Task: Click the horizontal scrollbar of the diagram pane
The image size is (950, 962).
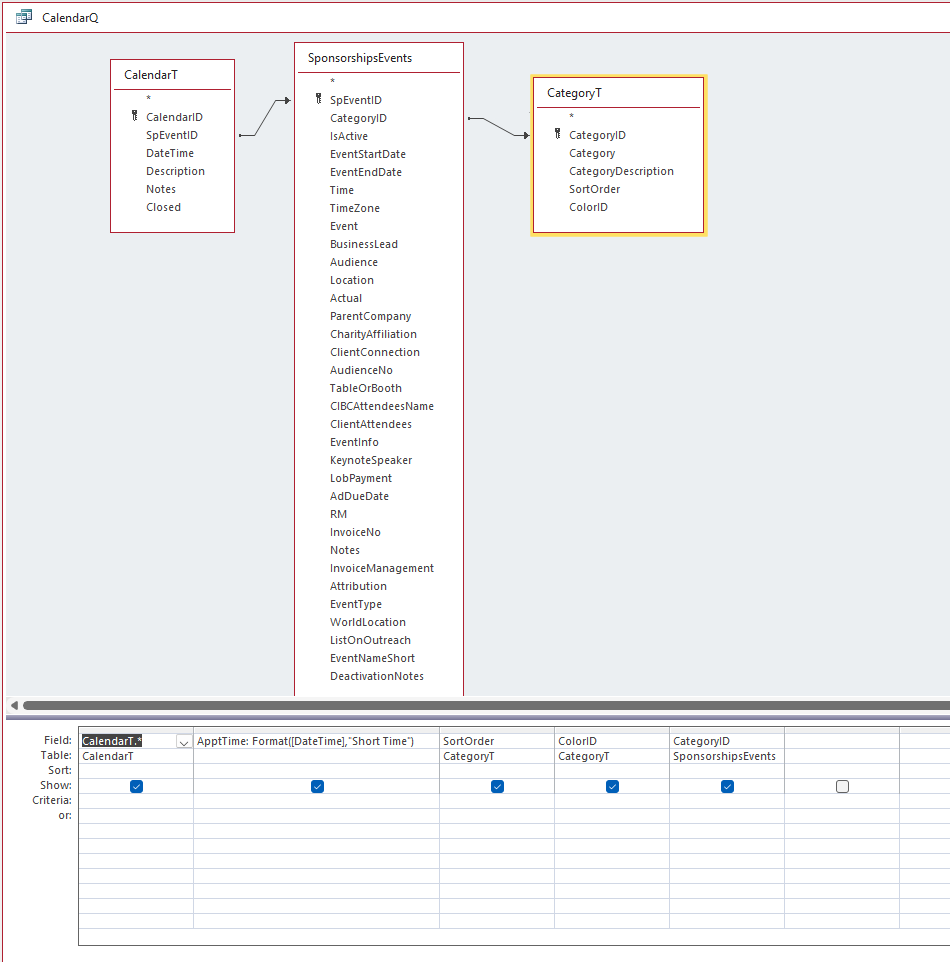Action: tap(480, 705)
